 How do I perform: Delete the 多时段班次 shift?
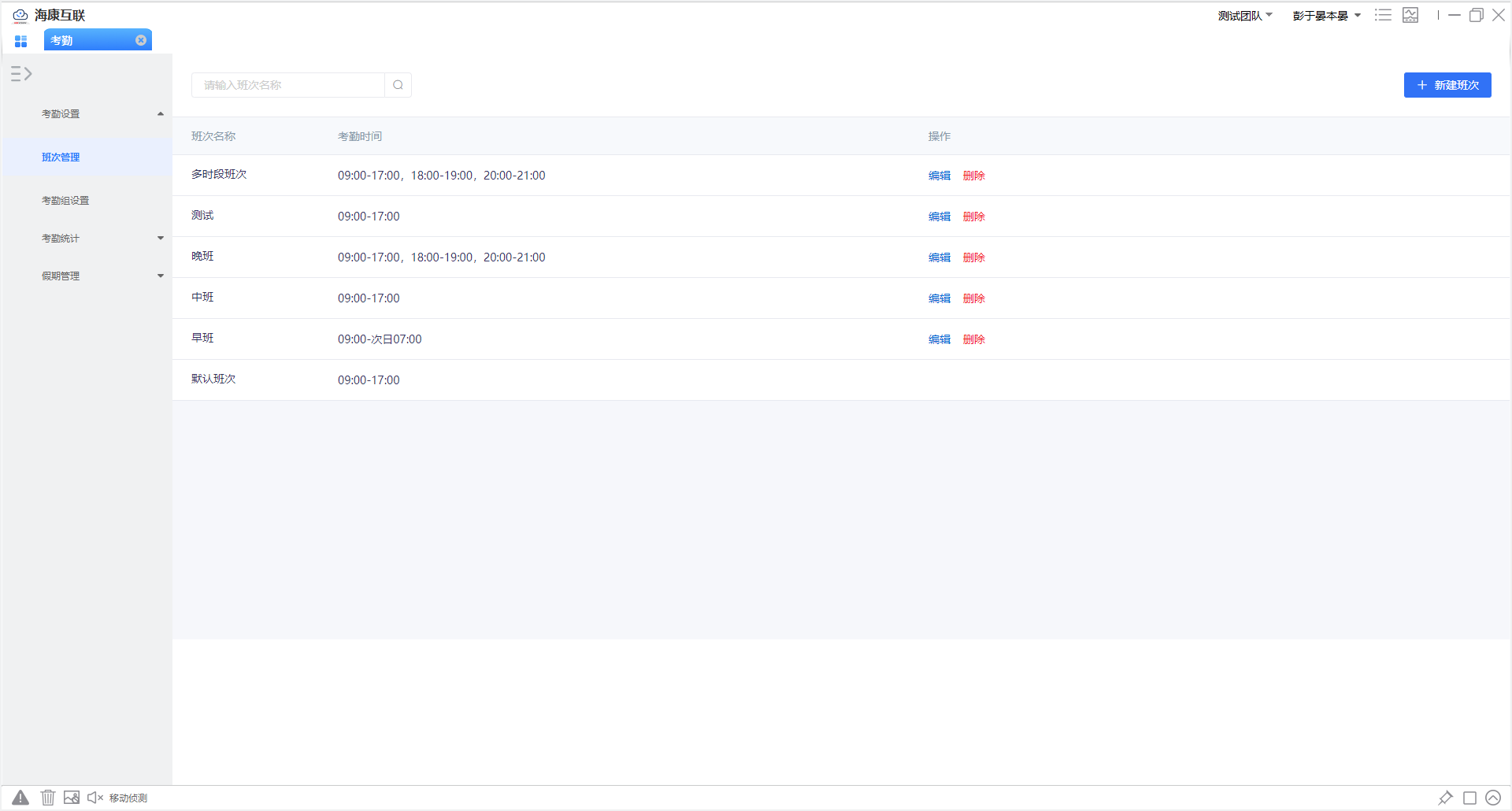point(974,176)
